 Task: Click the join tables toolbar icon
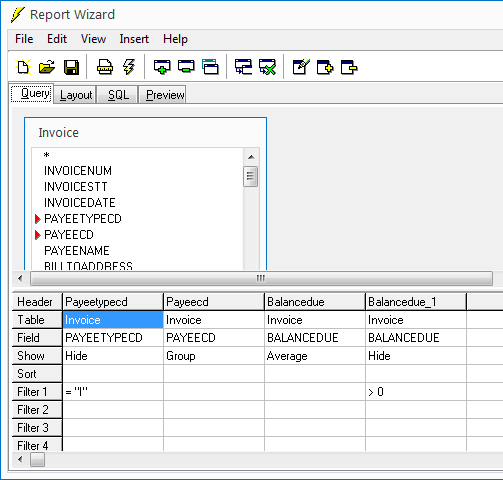tap(243, 67)
